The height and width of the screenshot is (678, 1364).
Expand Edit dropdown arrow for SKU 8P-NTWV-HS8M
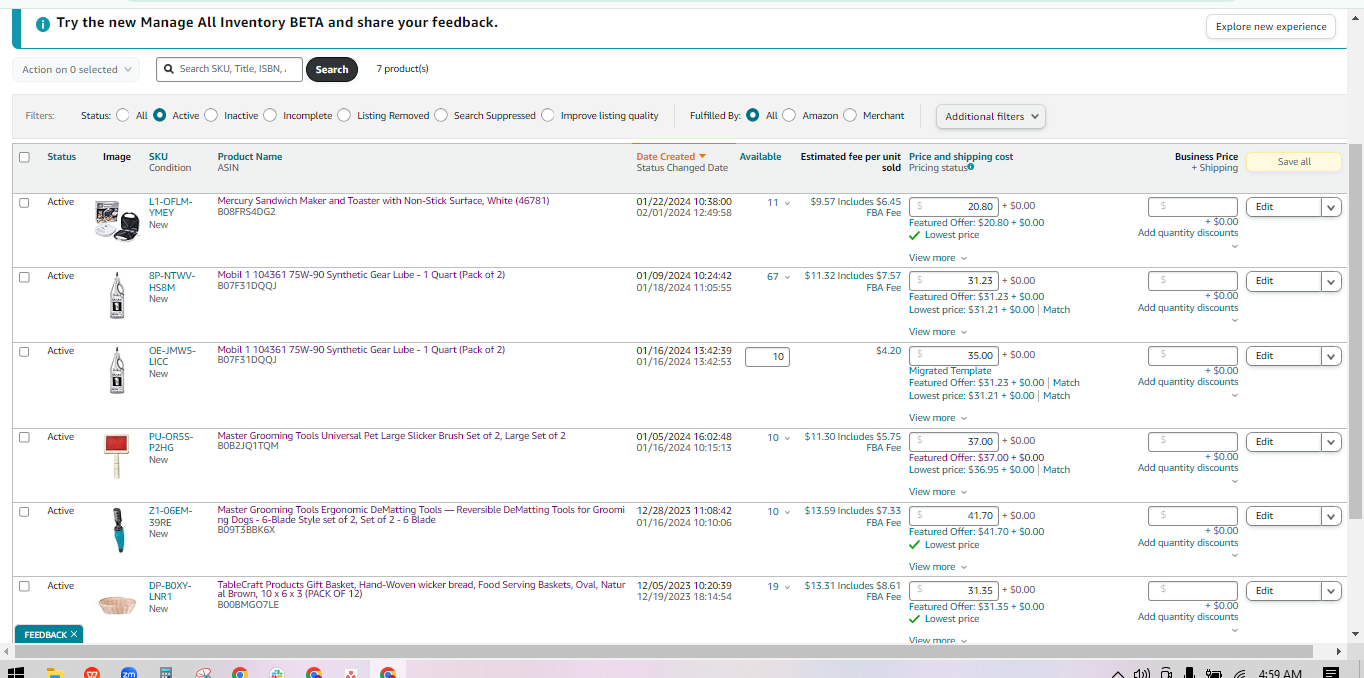pyautogui.click(x=1331, y=282)
